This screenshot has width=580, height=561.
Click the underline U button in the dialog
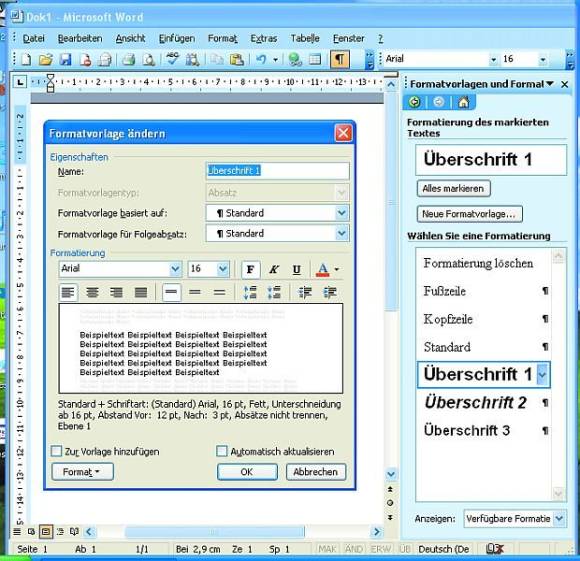tap(296, 269)
